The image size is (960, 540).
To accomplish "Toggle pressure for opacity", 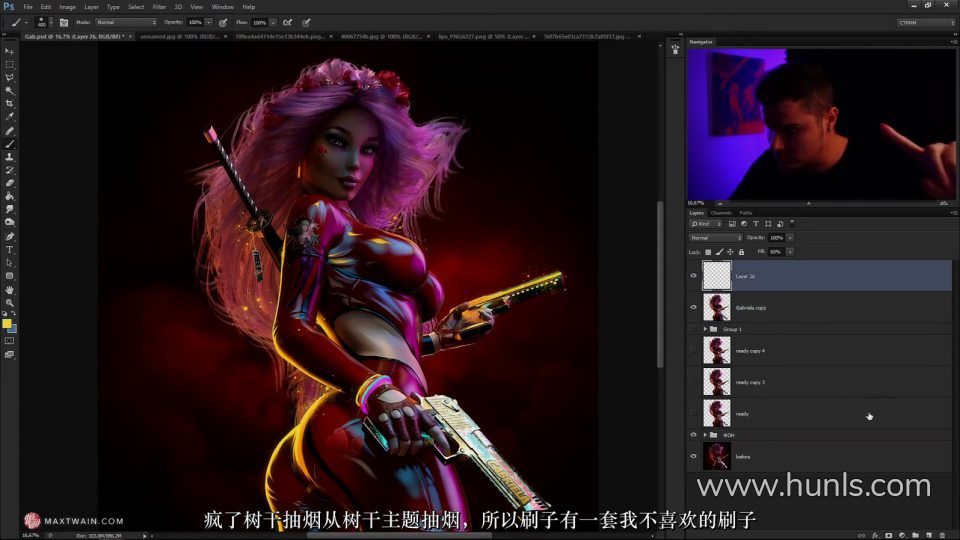I will pyautogui.click(x=223, y=23).
